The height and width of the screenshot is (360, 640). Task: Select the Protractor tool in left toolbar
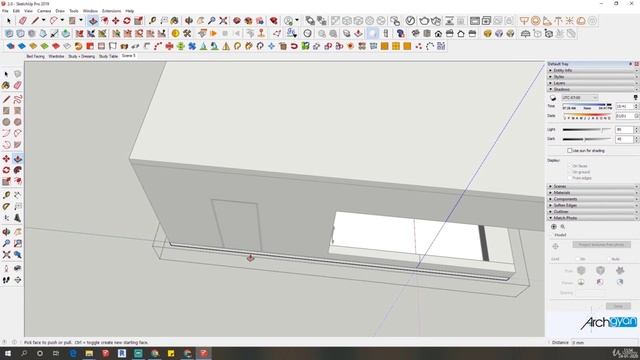coord(6,207)
